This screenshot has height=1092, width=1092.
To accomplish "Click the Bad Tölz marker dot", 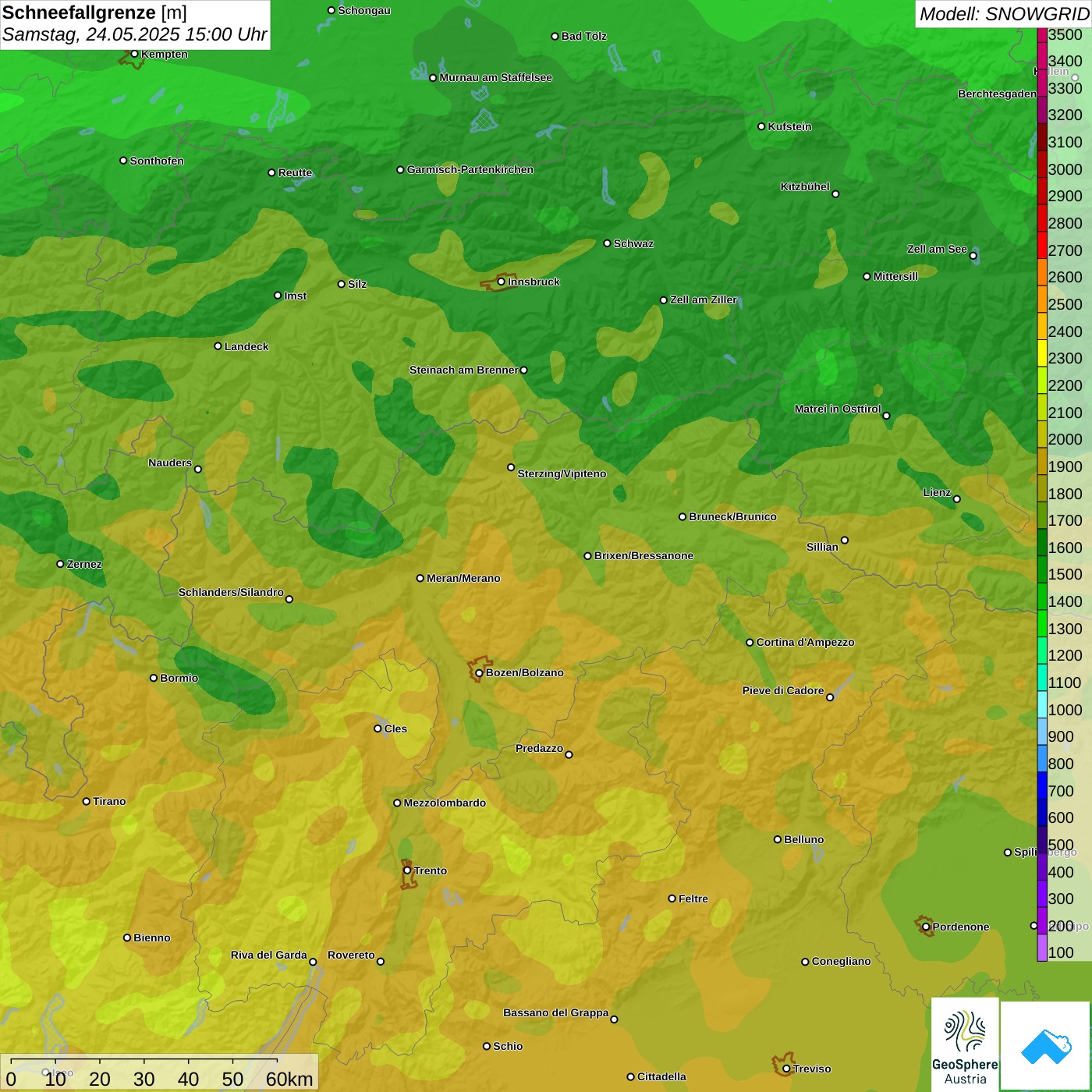I will pos(555,36).
